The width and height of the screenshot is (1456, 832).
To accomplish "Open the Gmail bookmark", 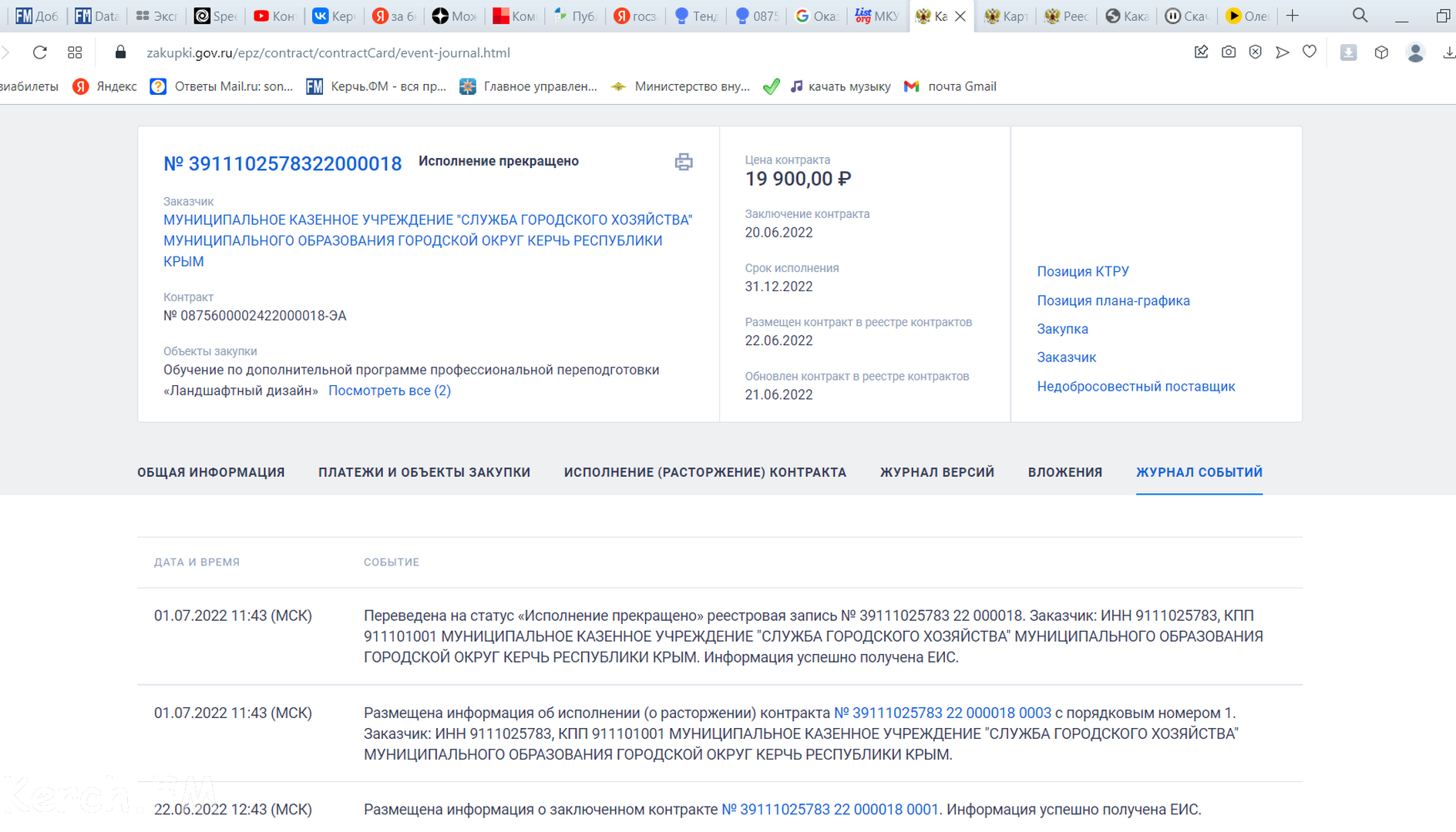I will pos(950,86).
